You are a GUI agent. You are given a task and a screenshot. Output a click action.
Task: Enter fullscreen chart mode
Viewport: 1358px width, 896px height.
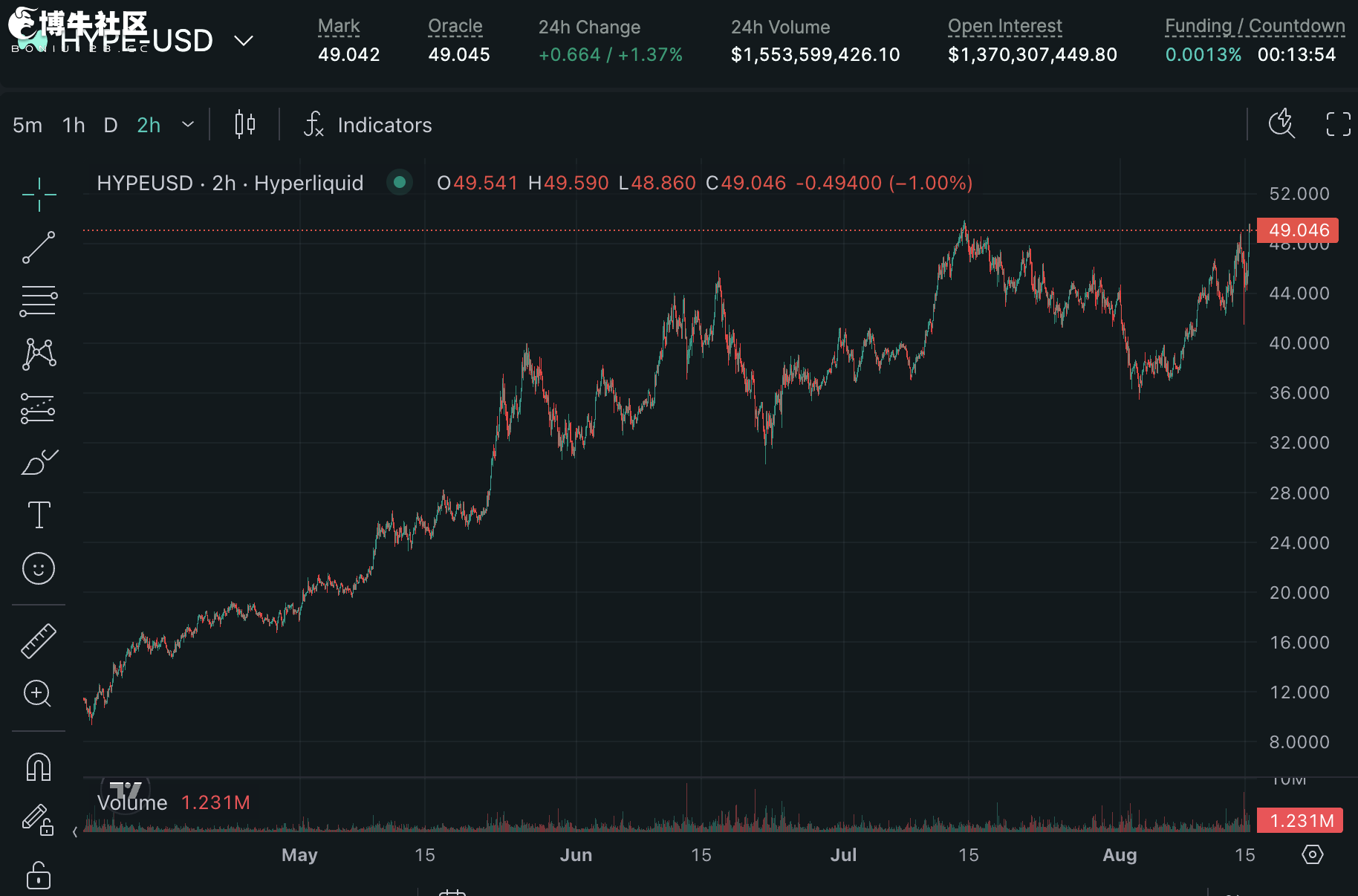(1339, 124)
